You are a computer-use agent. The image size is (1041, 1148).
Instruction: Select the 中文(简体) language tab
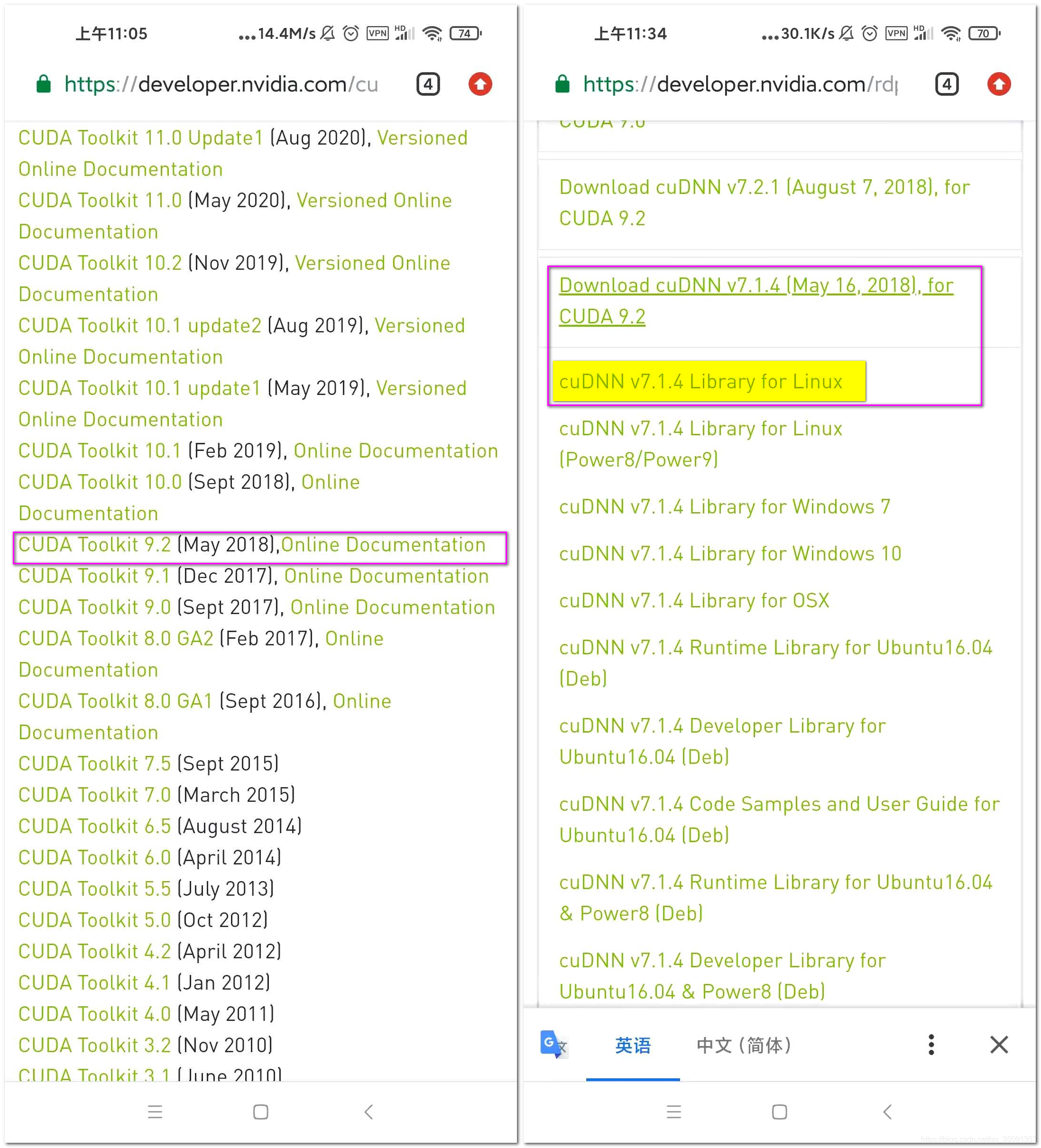[744, 1046]
